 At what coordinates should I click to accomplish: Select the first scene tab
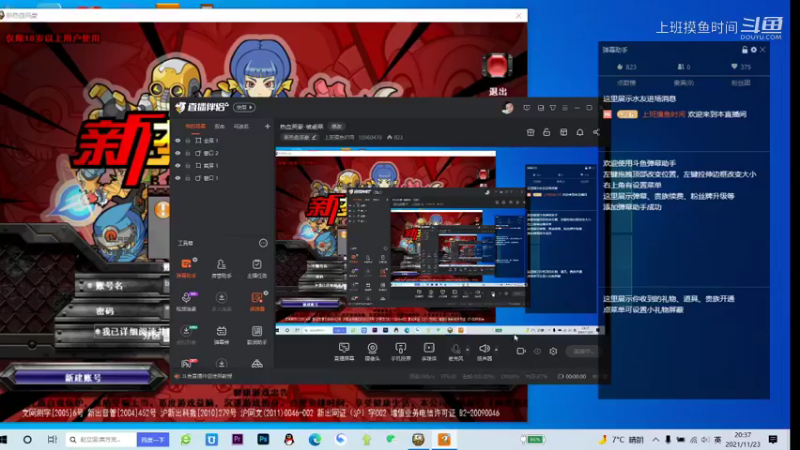coord(195,126)
